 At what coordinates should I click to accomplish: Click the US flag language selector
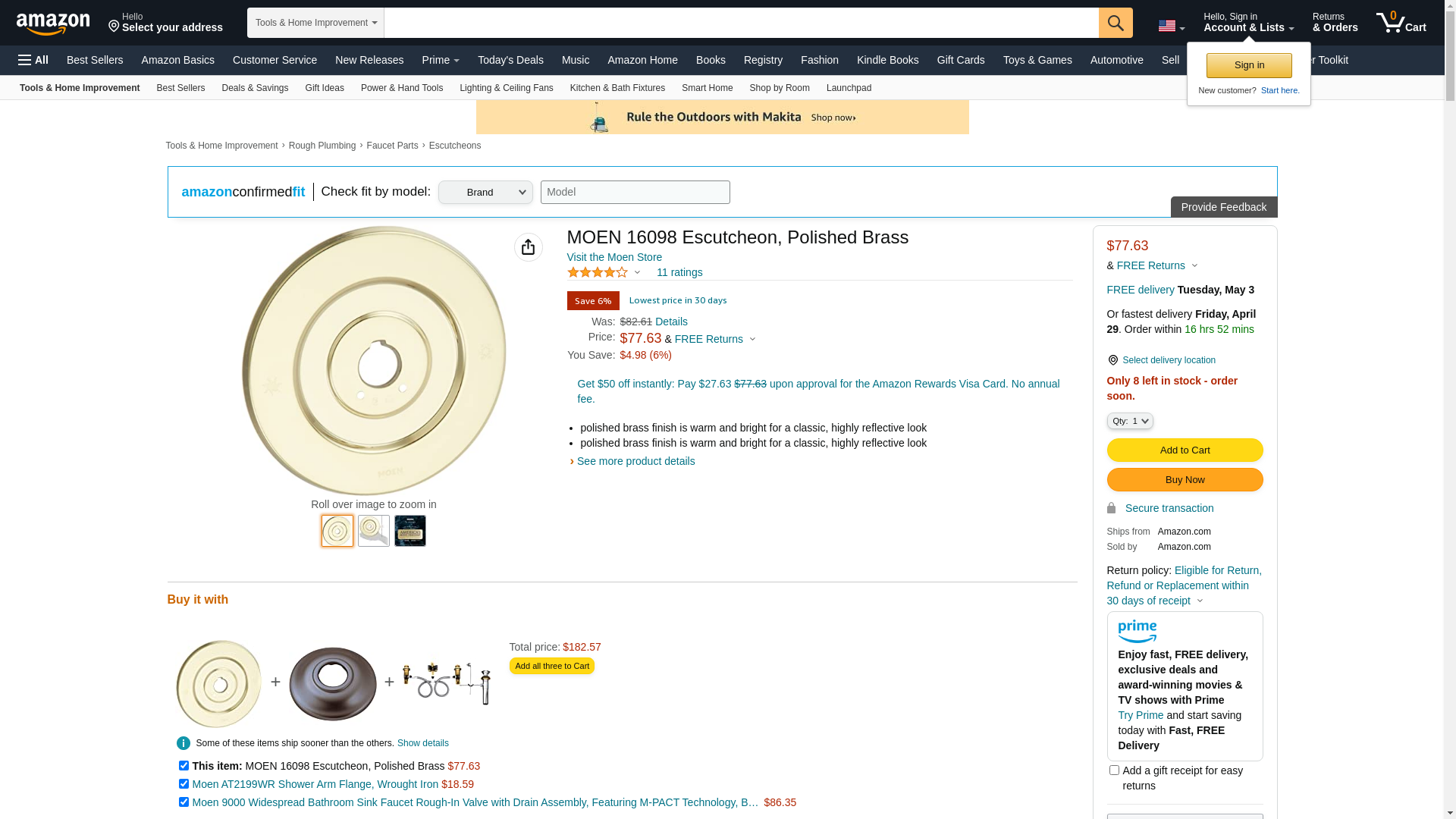pos(1170,27)
